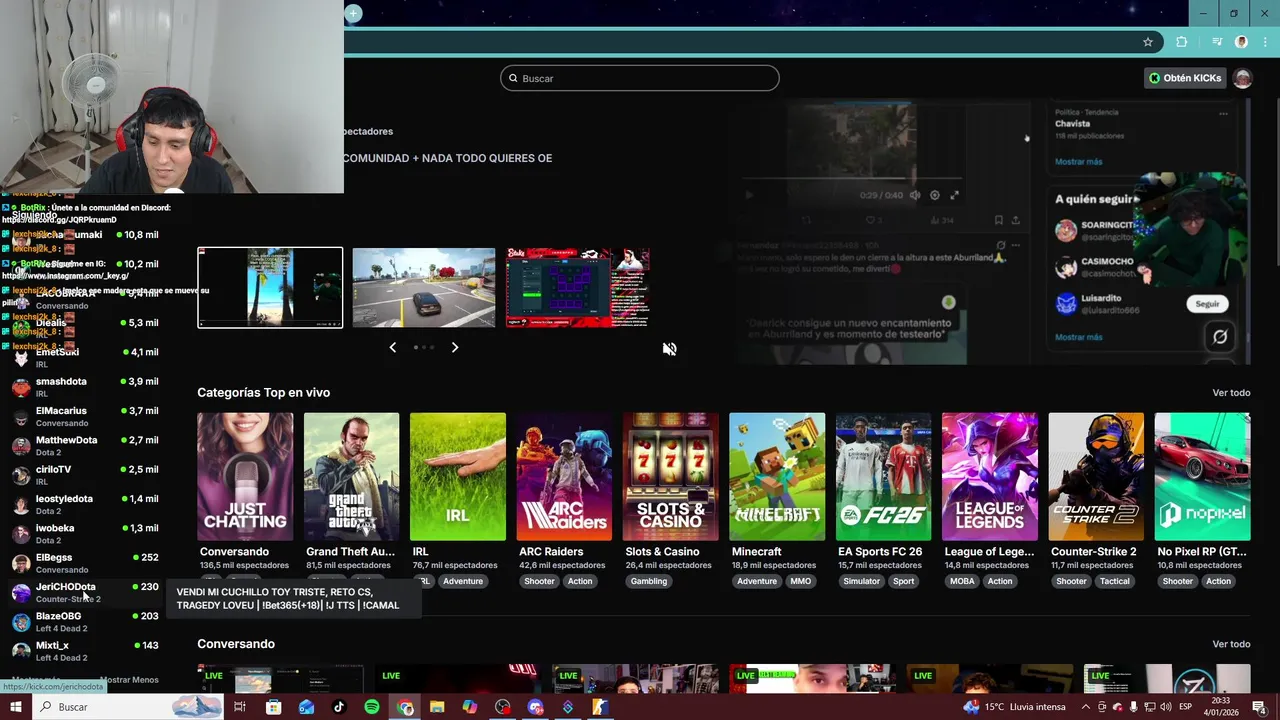Go to next featured stream arrow
1280x720 pixels.
click(455, 347)
